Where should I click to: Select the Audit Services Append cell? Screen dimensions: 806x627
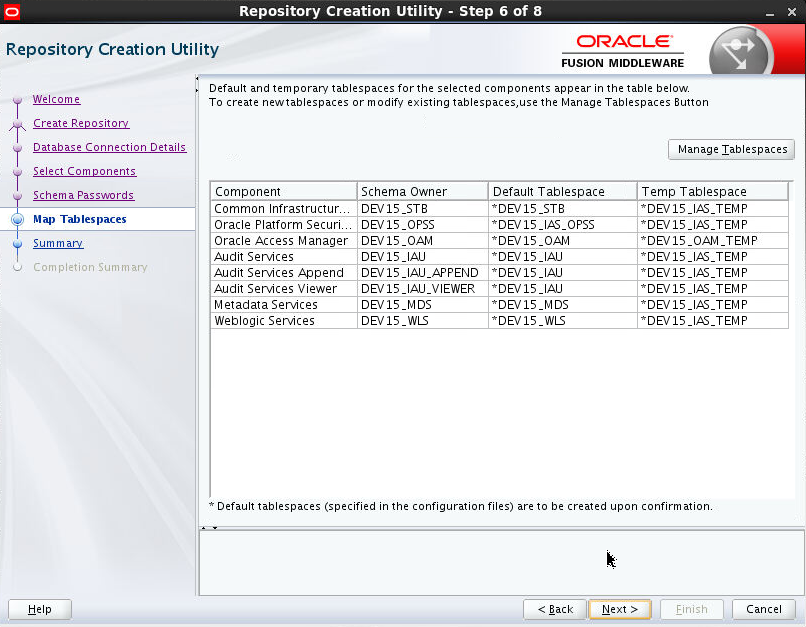[x=284, y=272]
